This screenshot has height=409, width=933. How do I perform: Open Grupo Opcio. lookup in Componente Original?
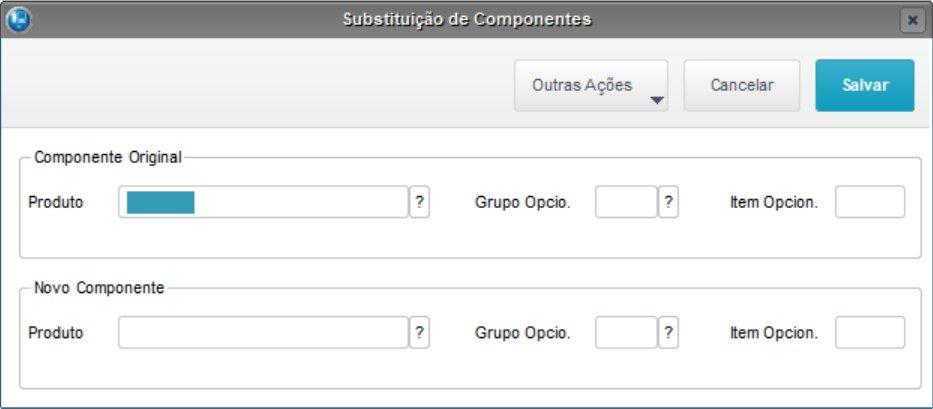[669, 202]
